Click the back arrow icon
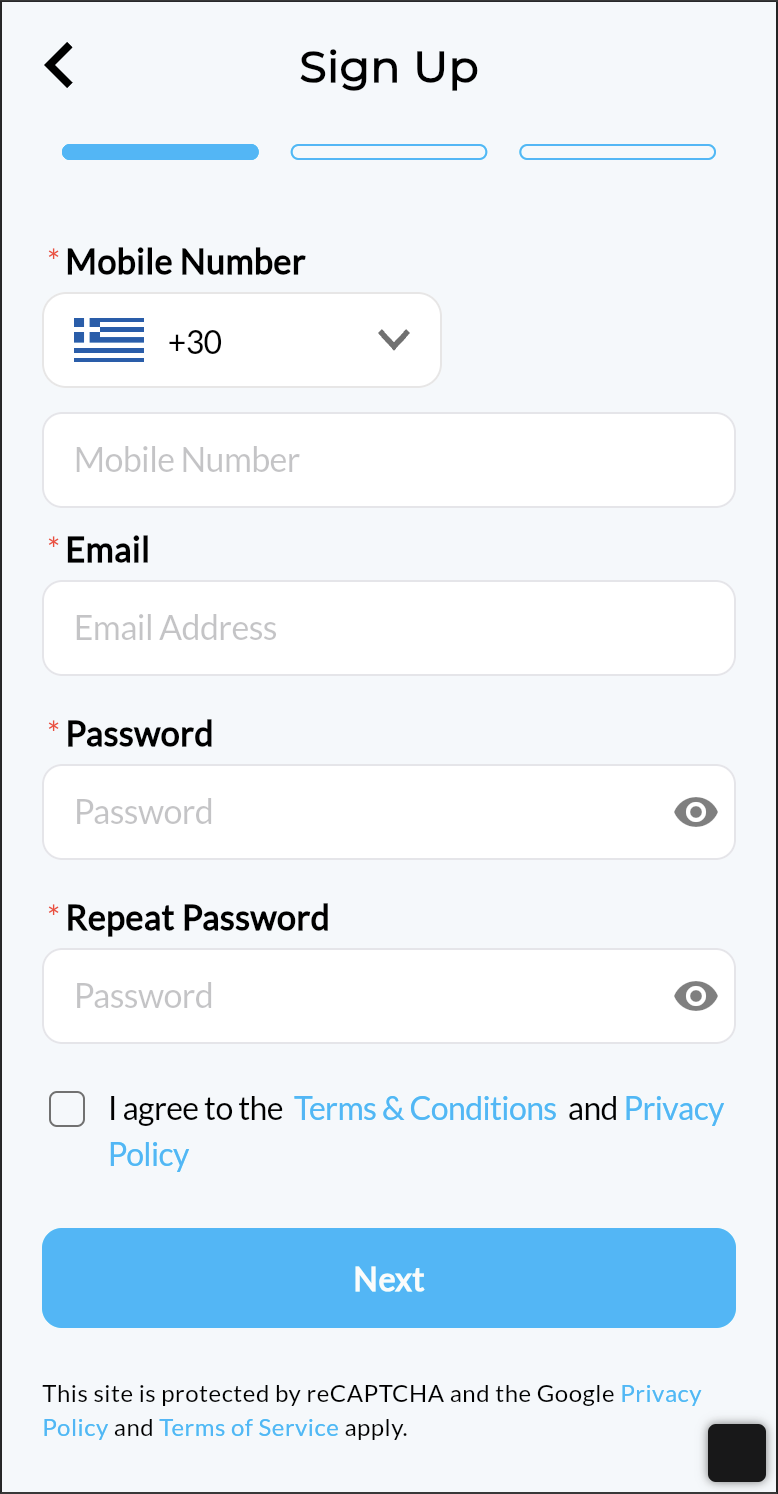 [x=60, y=66]
